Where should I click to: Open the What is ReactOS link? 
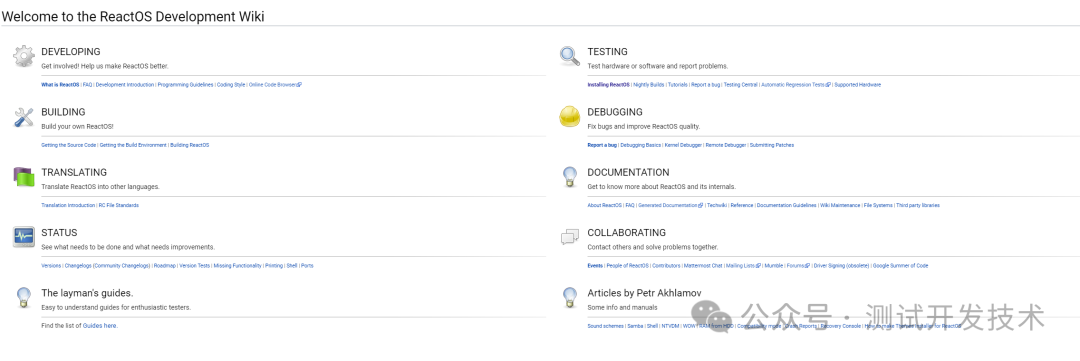[60, 85]
